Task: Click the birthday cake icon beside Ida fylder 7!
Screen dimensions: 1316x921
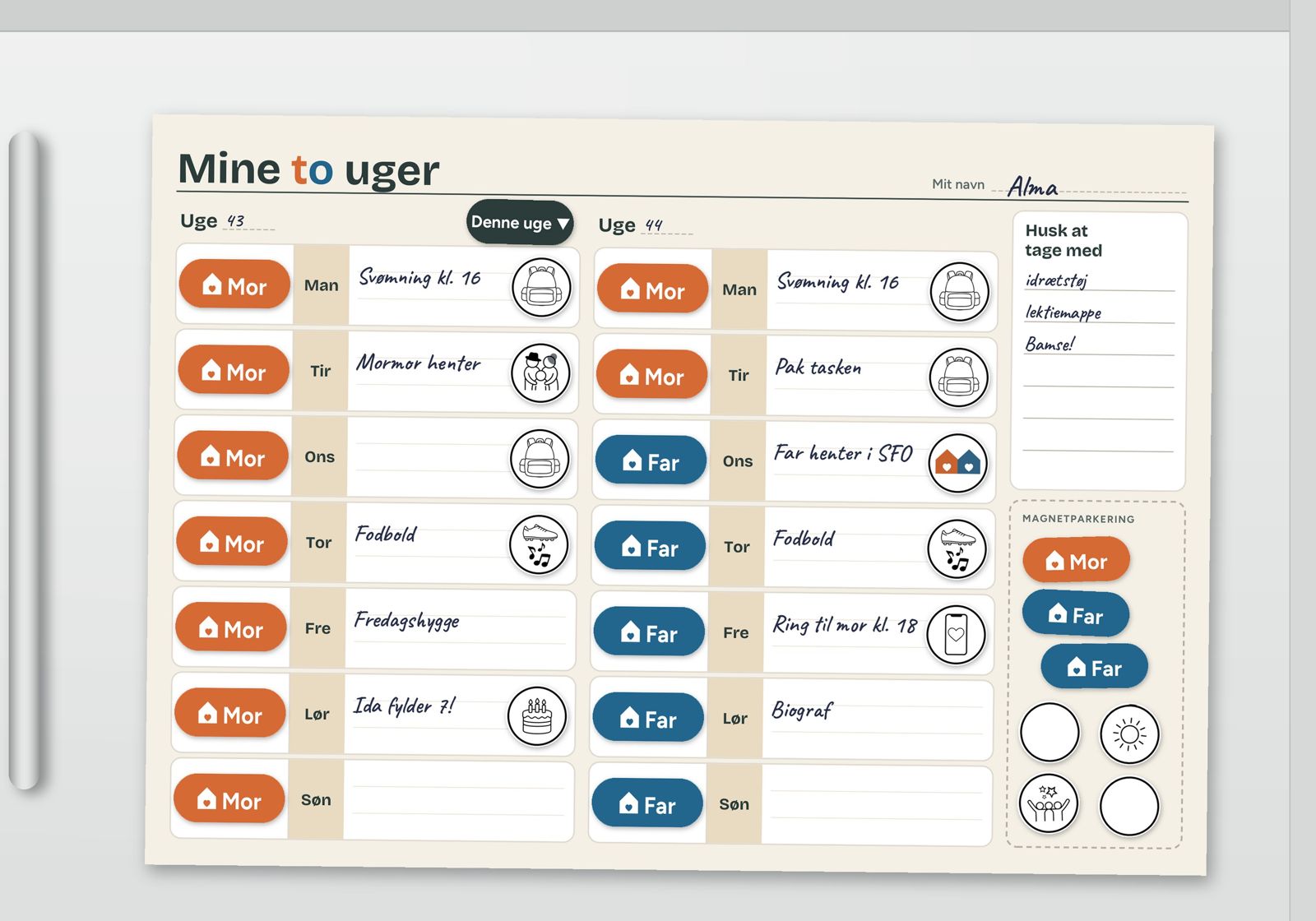Action: click(x=537, y=716)
